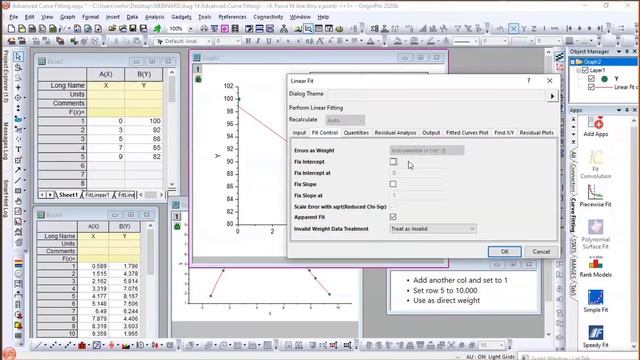The image size is (640, 360).
Task: Switch to the Quantities tab
Action: pos(356,133)
